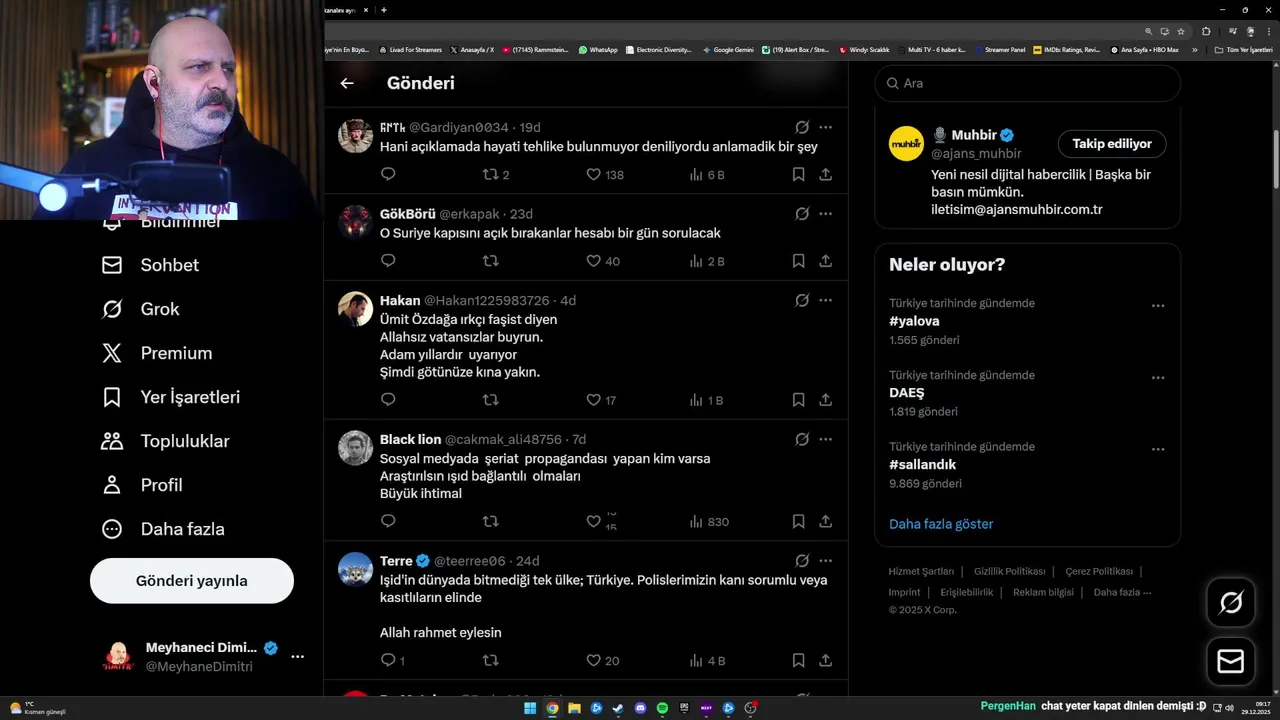Reply to Black lion's post
Image resolution: width=1280 pixels, height=720 pixels.
[x=388, y=521]
